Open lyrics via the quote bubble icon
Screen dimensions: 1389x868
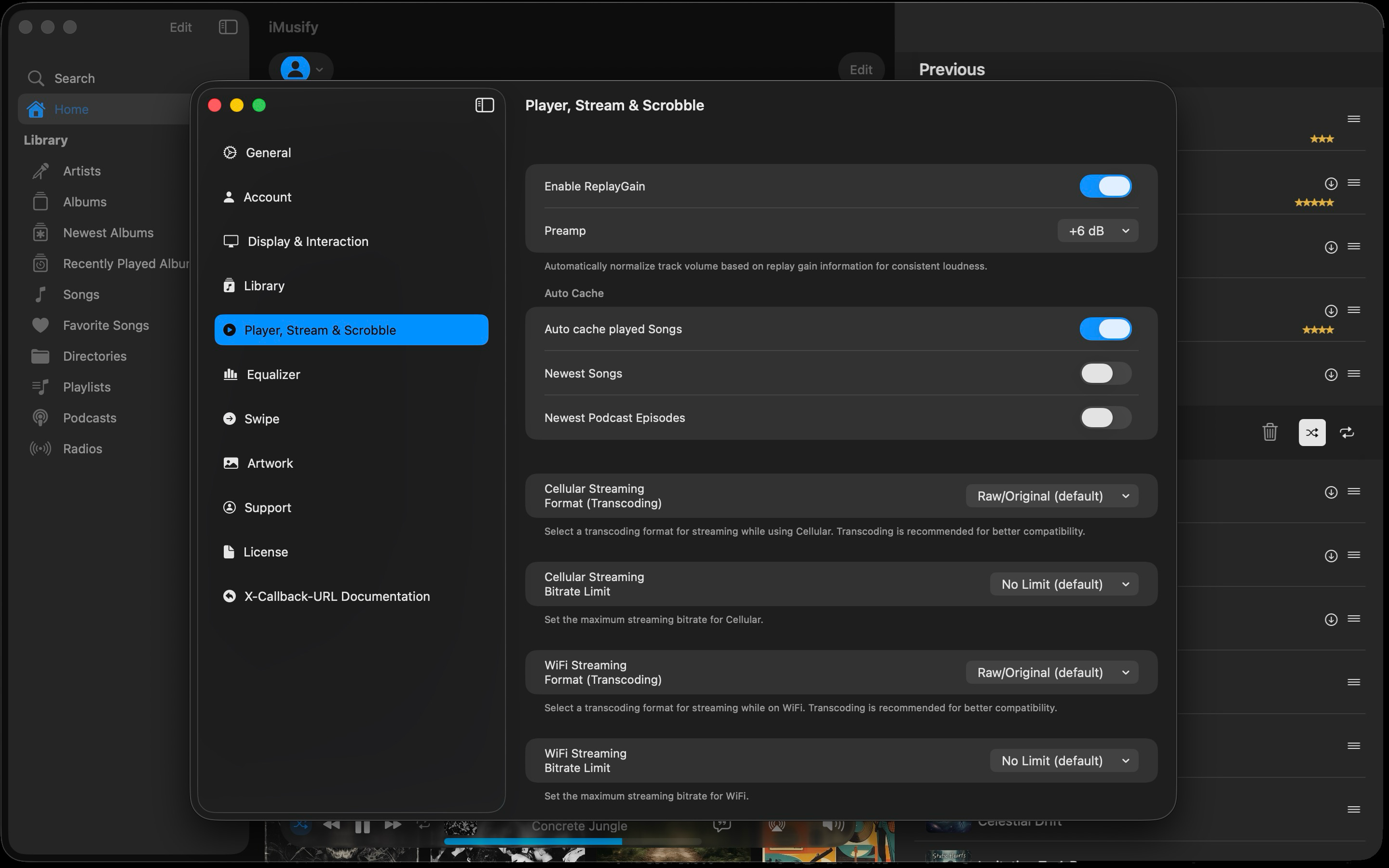(722, 826)
